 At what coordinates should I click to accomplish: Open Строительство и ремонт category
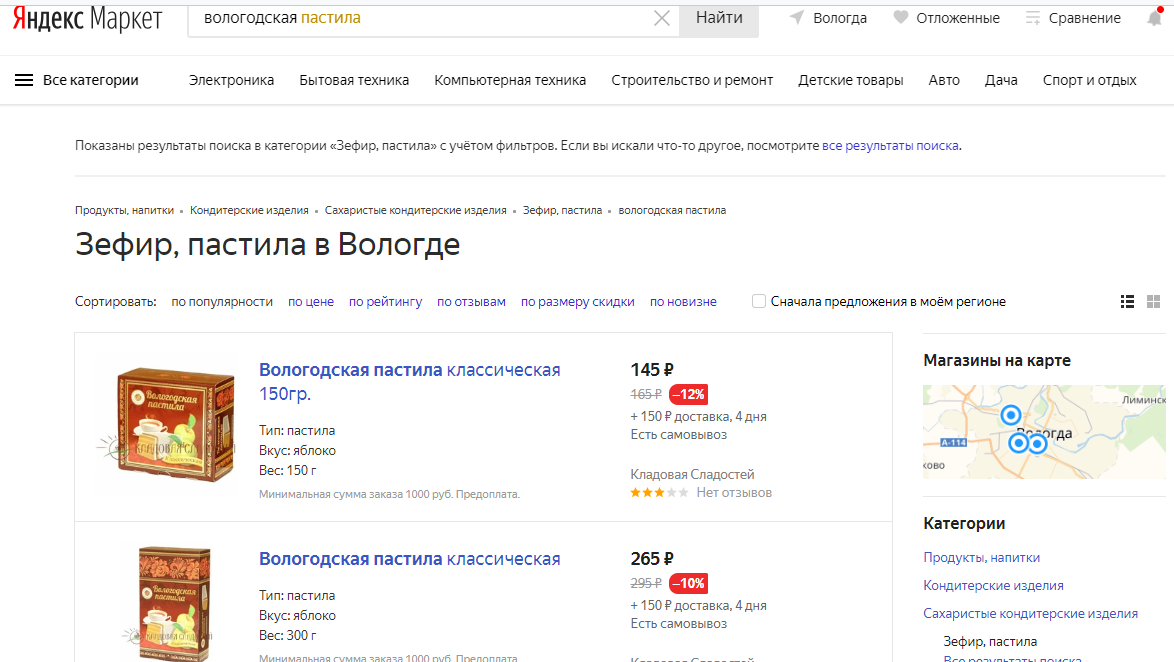(692, 80)
